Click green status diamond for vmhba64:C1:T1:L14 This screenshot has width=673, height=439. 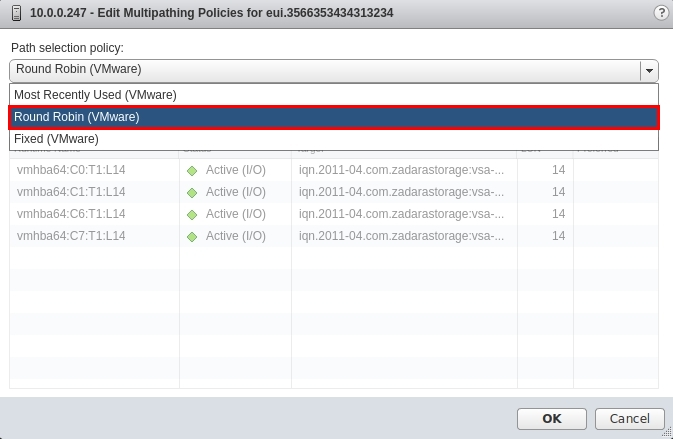pyautogui.click(x=192, y=192)
